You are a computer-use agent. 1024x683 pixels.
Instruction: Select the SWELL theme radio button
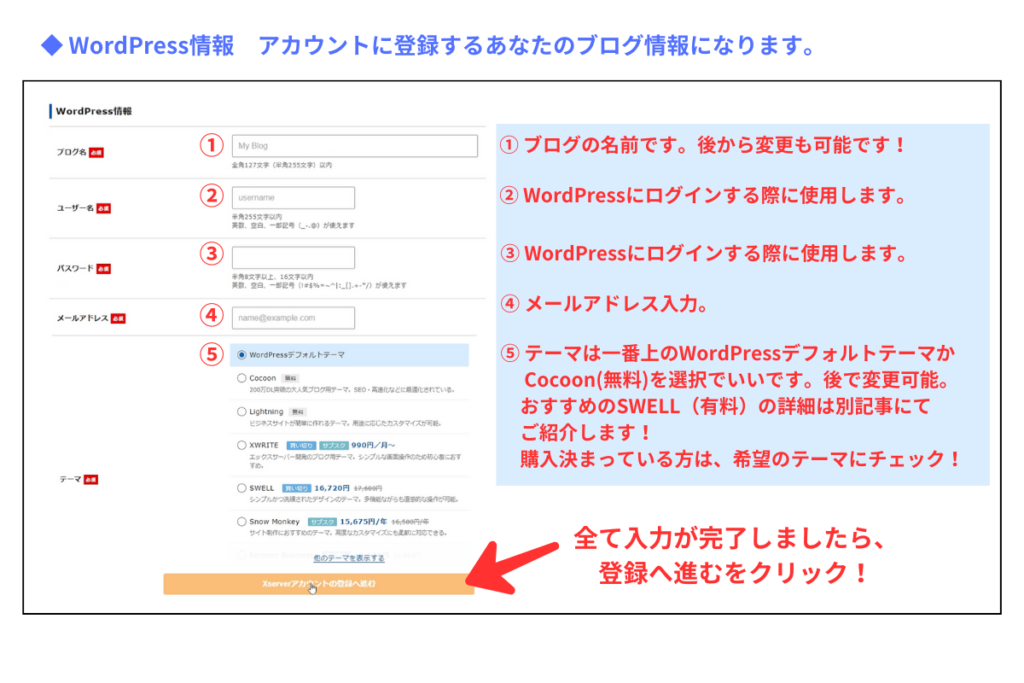pyautogui.click(x=242, y=488)
